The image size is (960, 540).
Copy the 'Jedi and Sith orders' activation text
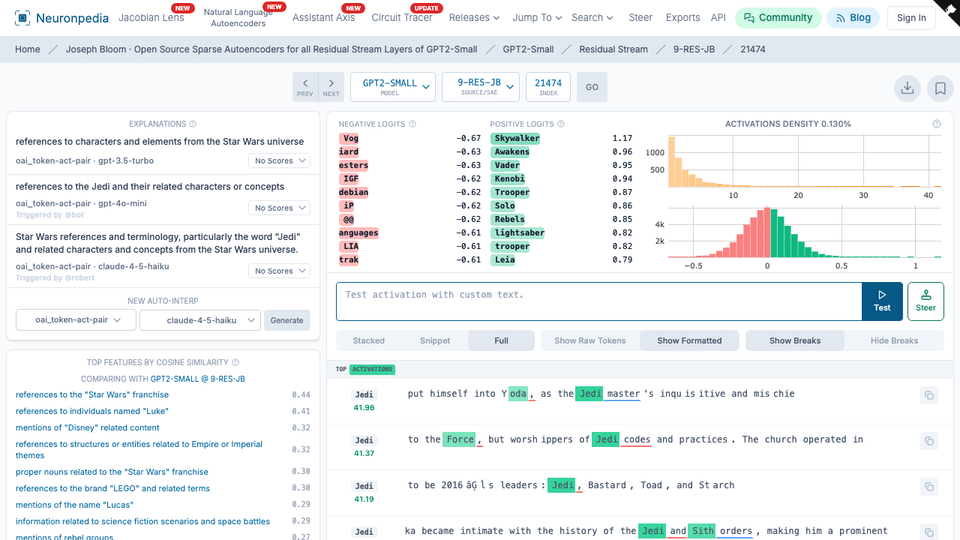929,532
